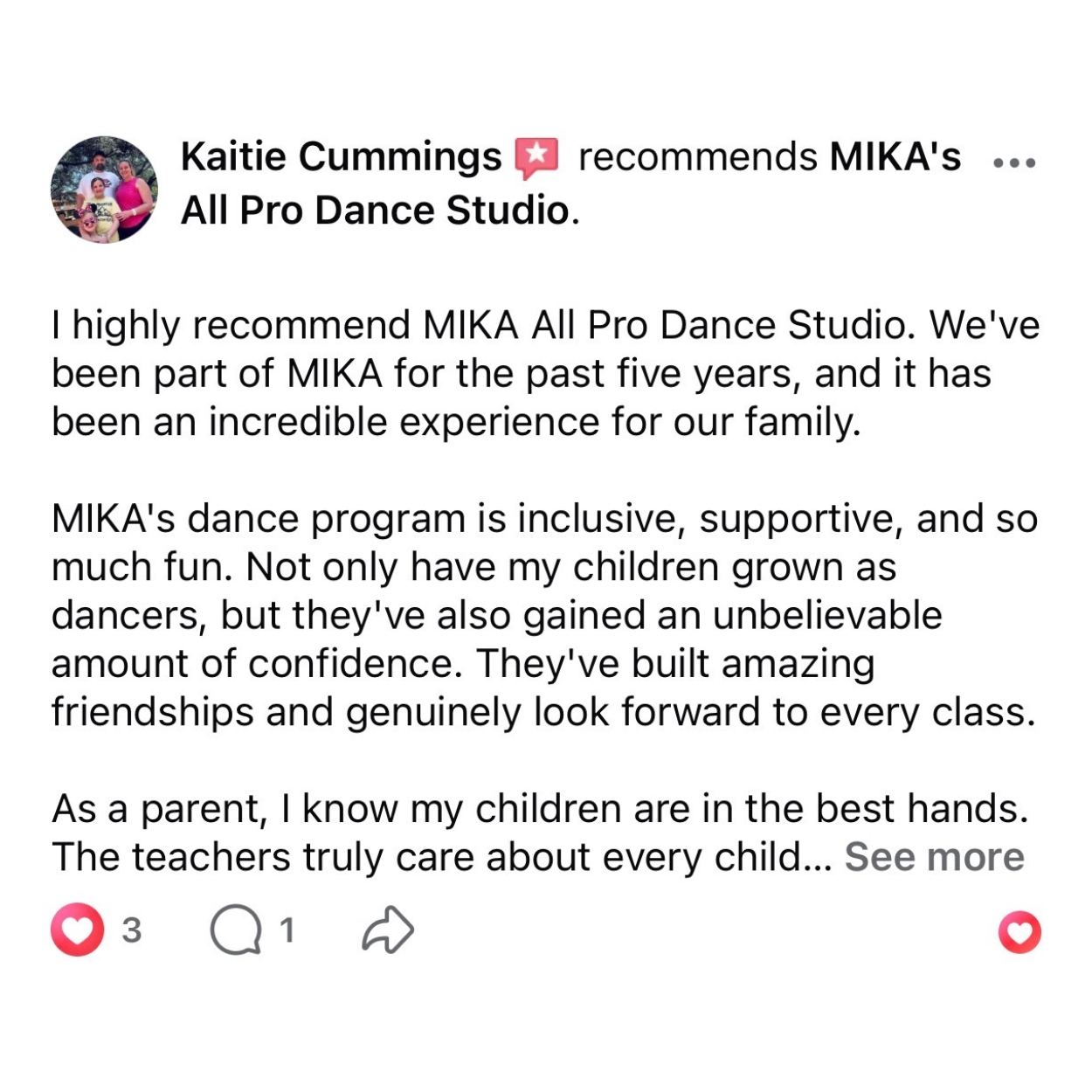Click the line about teachers truly caring
This screenshot has height=1092, width=1092.
tap(441, 857)
